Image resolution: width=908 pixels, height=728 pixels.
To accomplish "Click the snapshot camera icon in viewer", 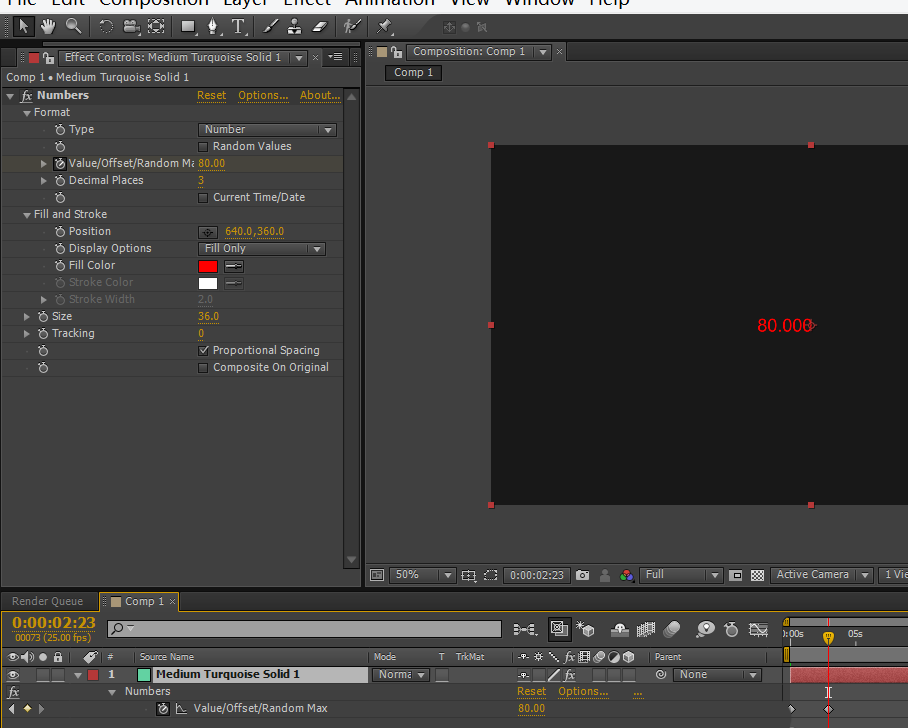I will pyautogui.click(x=582, y=575).
